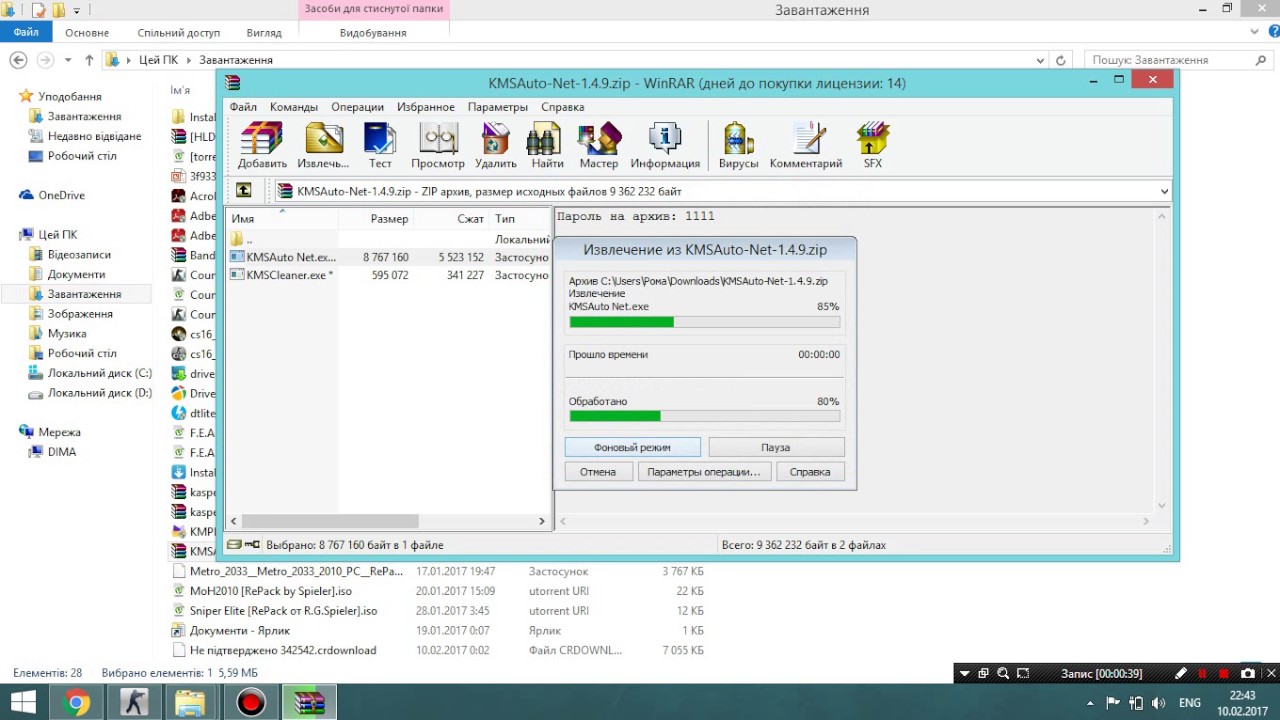This screenshot has width=1280, height=720.
Task: Click the Найти binoculars icon
Action: [547, 145]
